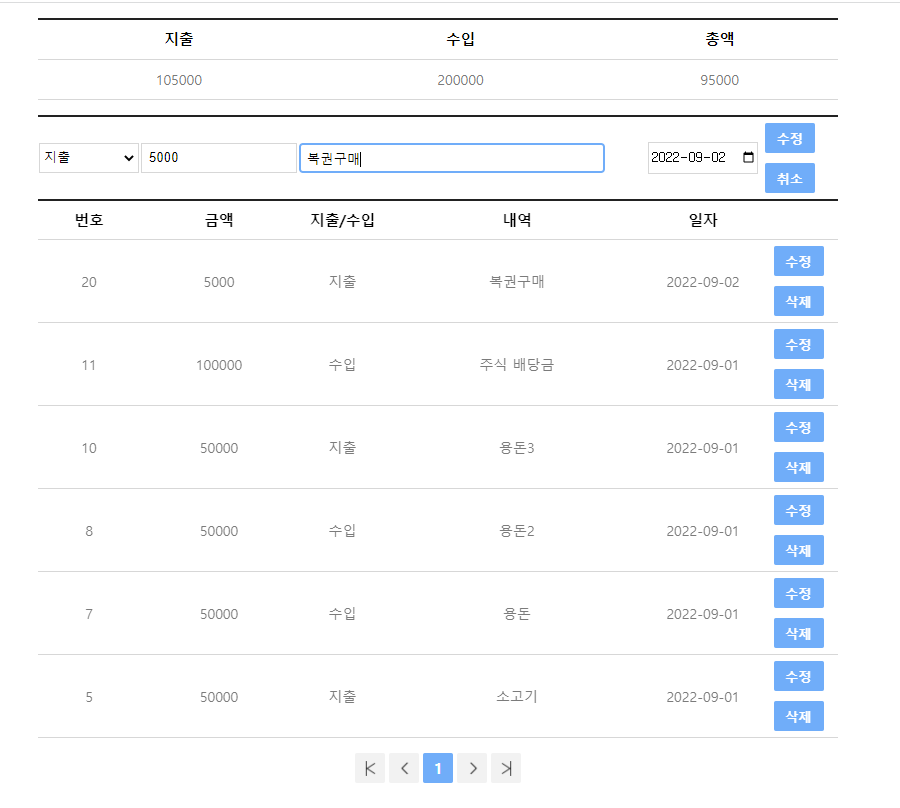Viewport: 900px width, 808px height.
Task: Click the number 8 cell
Action: tap(89, 531)
